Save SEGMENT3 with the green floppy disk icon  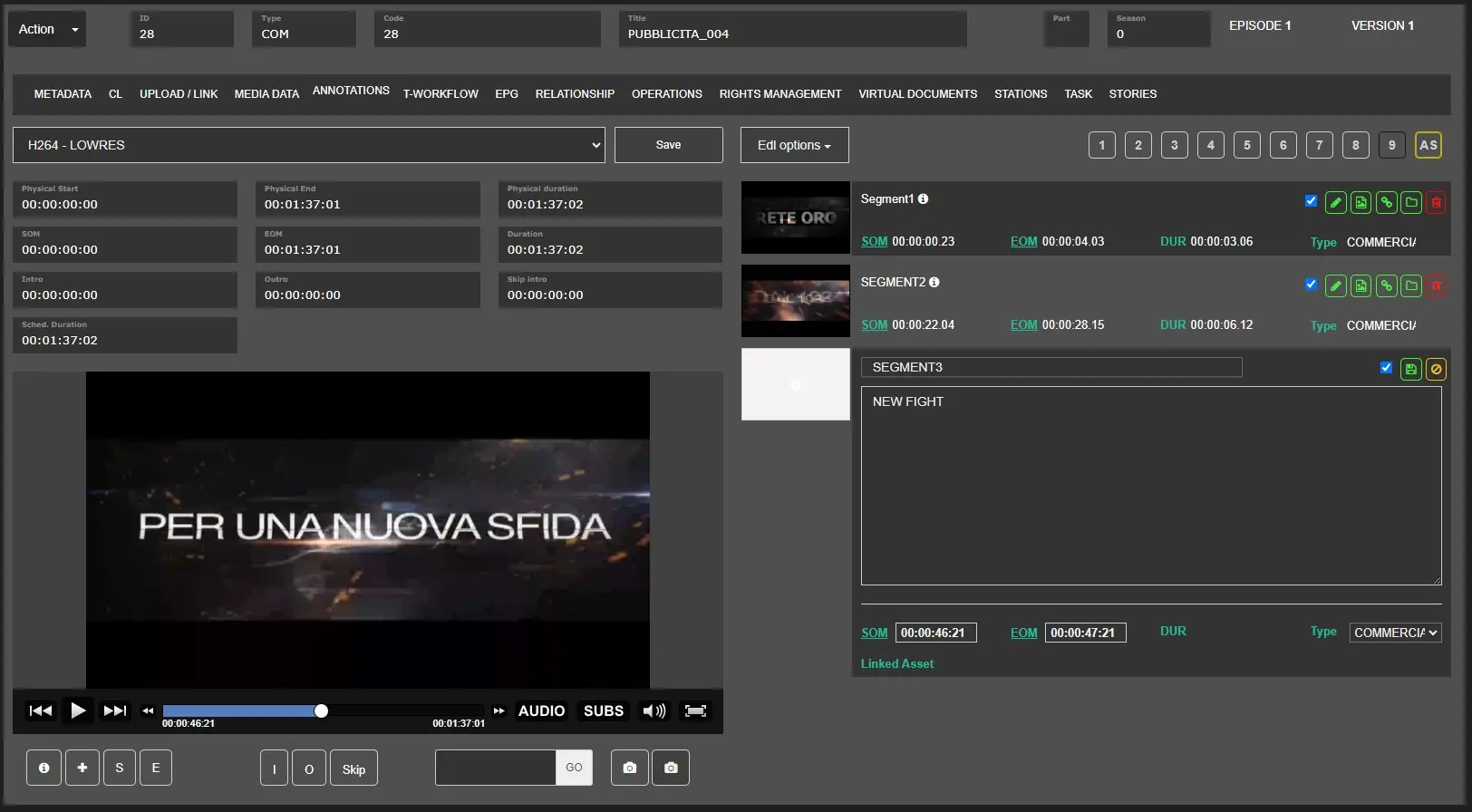[x=1410, y=369]
